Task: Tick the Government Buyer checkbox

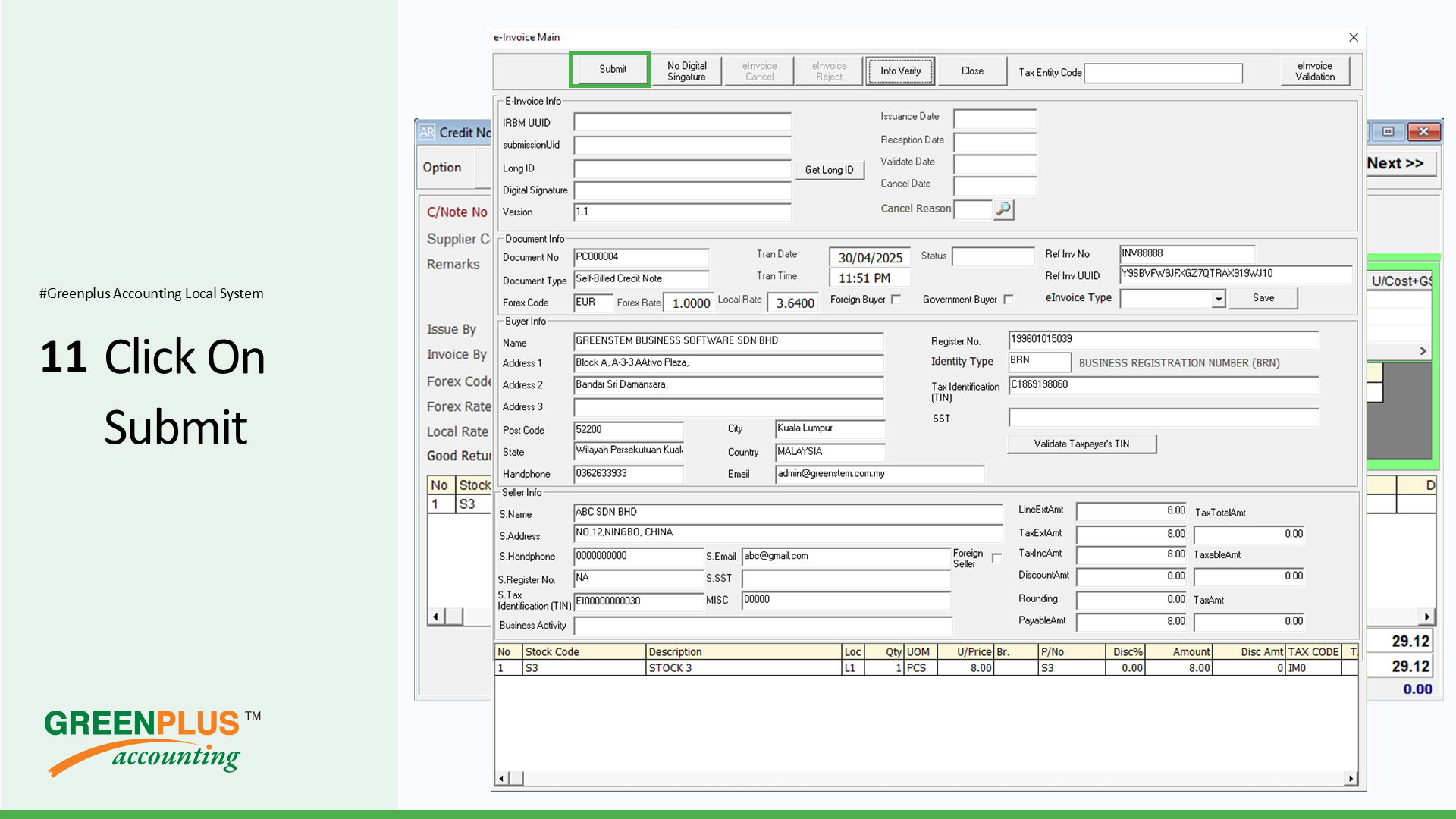Action: point(1009,300)
